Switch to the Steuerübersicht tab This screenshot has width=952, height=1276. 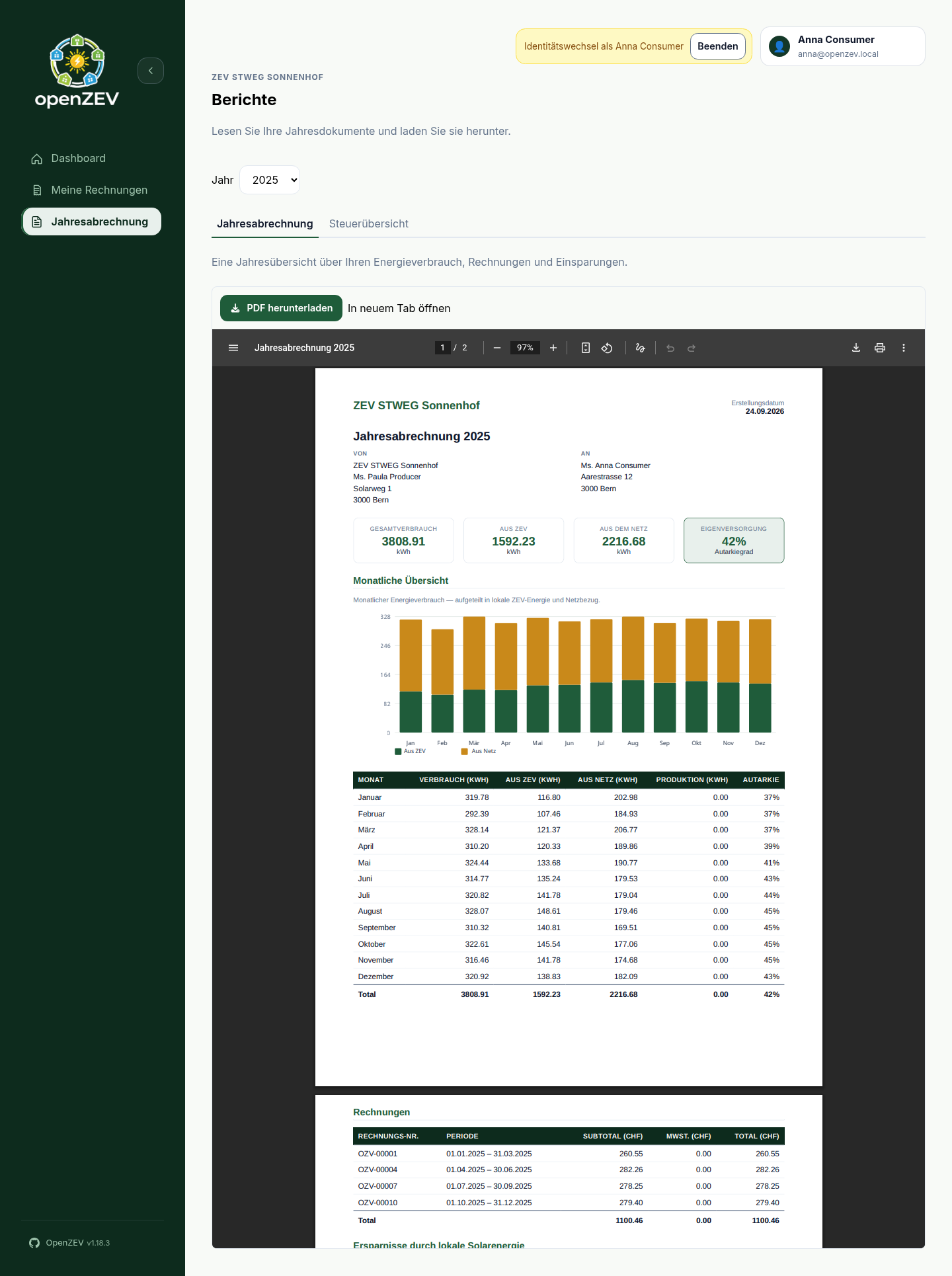point(368,224)
